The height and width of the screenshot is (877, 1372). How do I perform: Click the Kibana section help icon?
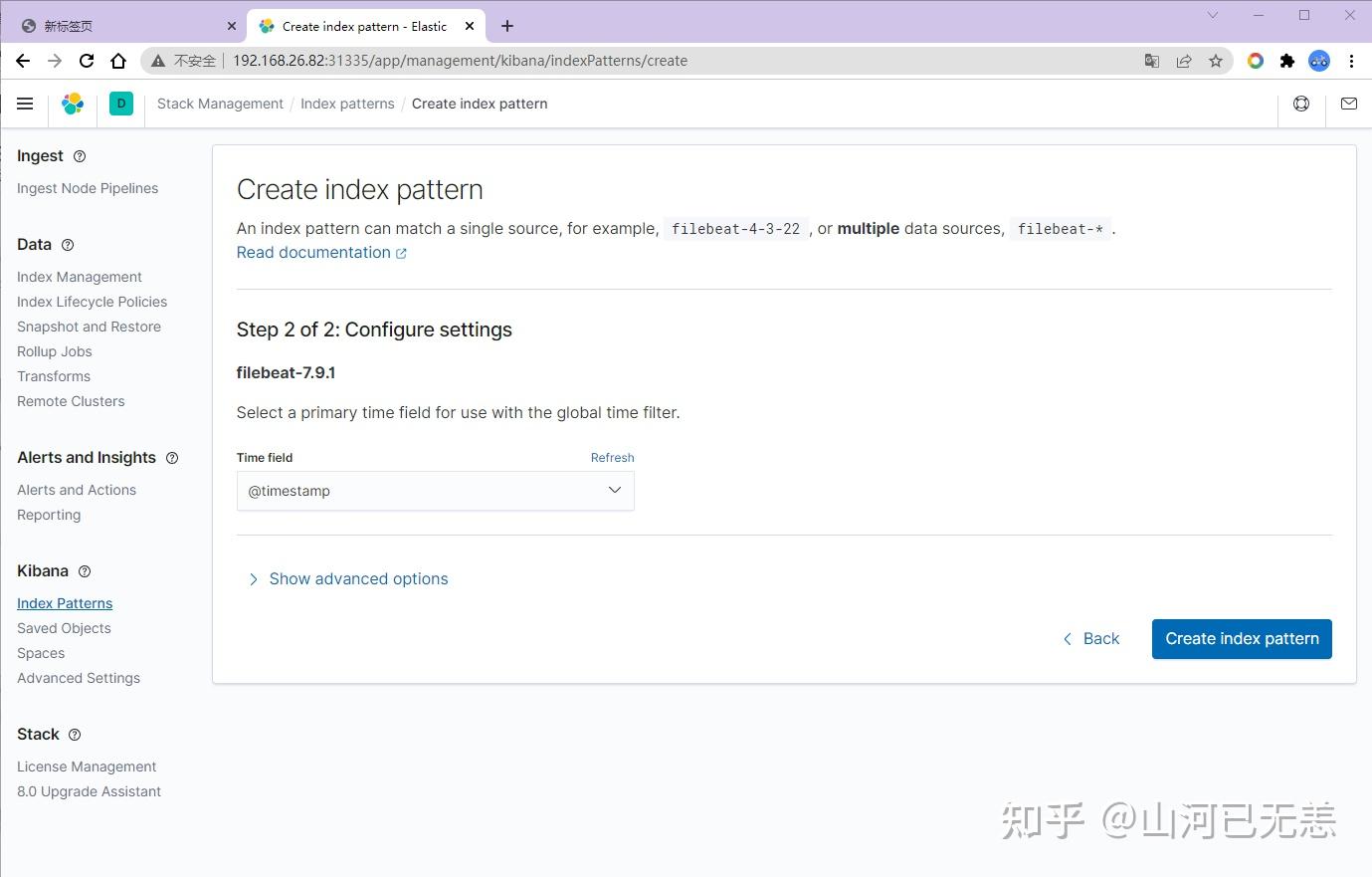85,571
